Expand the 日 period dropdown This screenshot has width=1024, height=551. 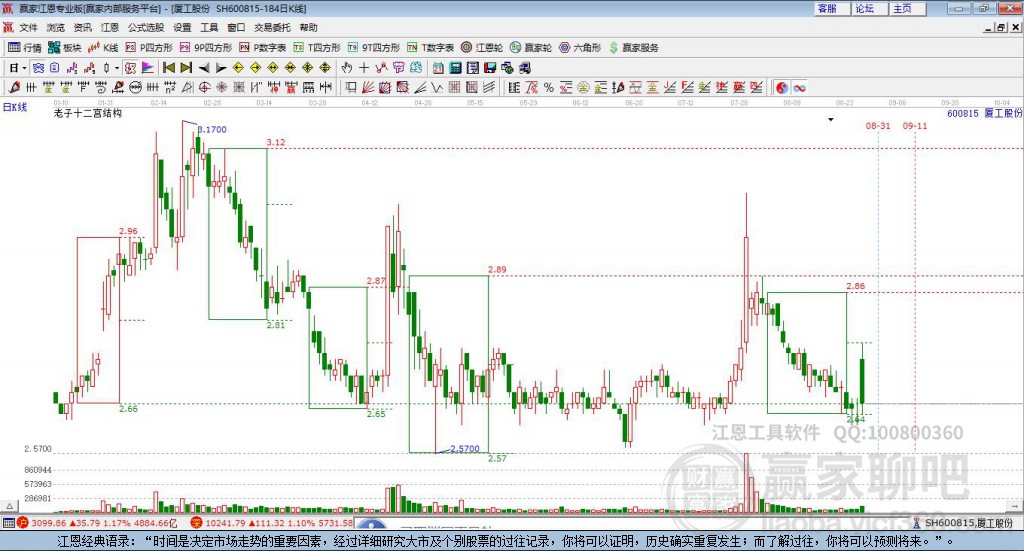[24, 68]
